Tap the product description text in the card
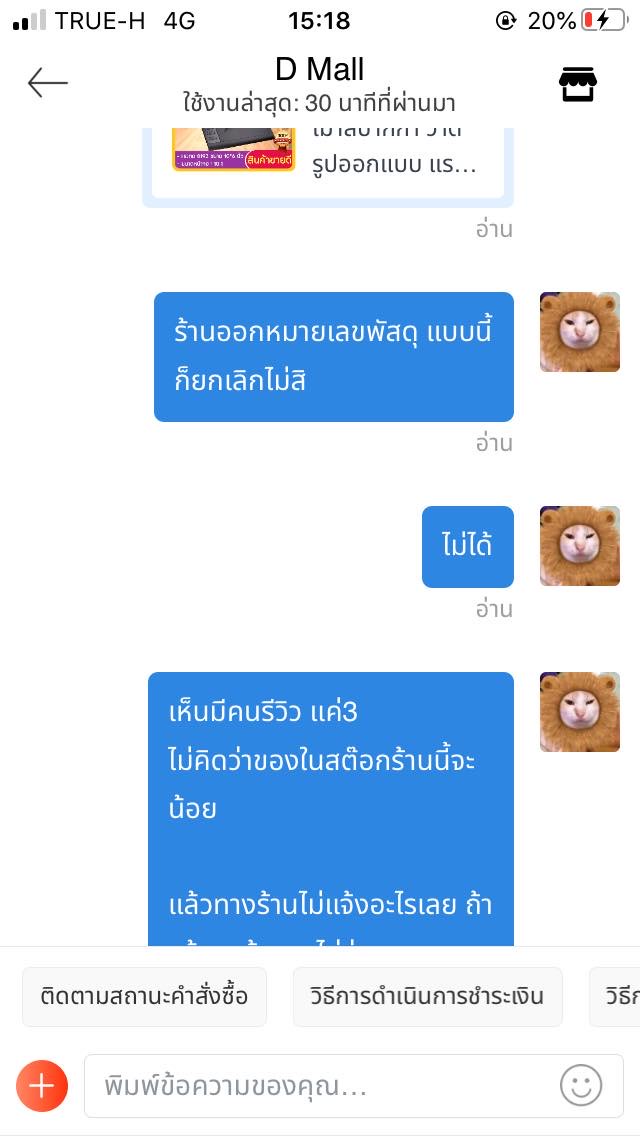640x1136 pixels. point(395,152)
